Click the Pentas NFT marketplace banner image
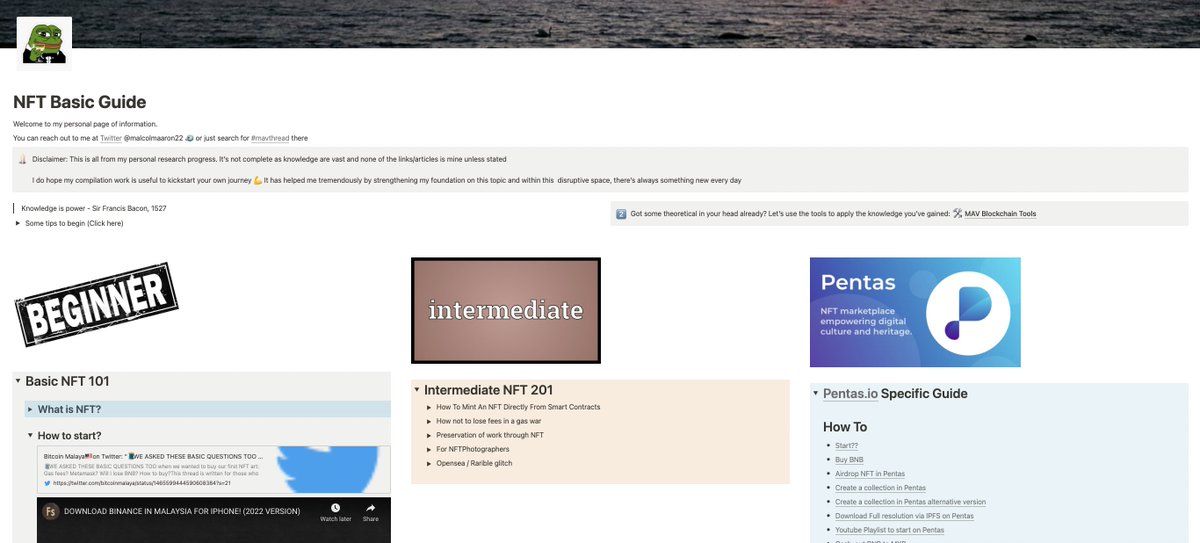The image size is (1200, 543). pyautogui.click(x=915, y=312)
